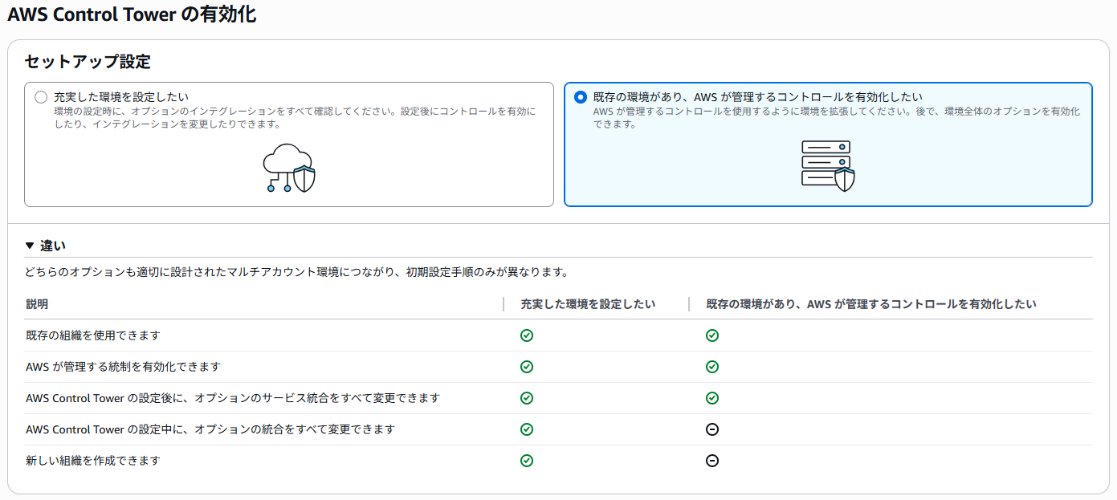Click サービス統合 row check in 既存の環境 column
The image size is (1117, 500).
click(712, 398)
